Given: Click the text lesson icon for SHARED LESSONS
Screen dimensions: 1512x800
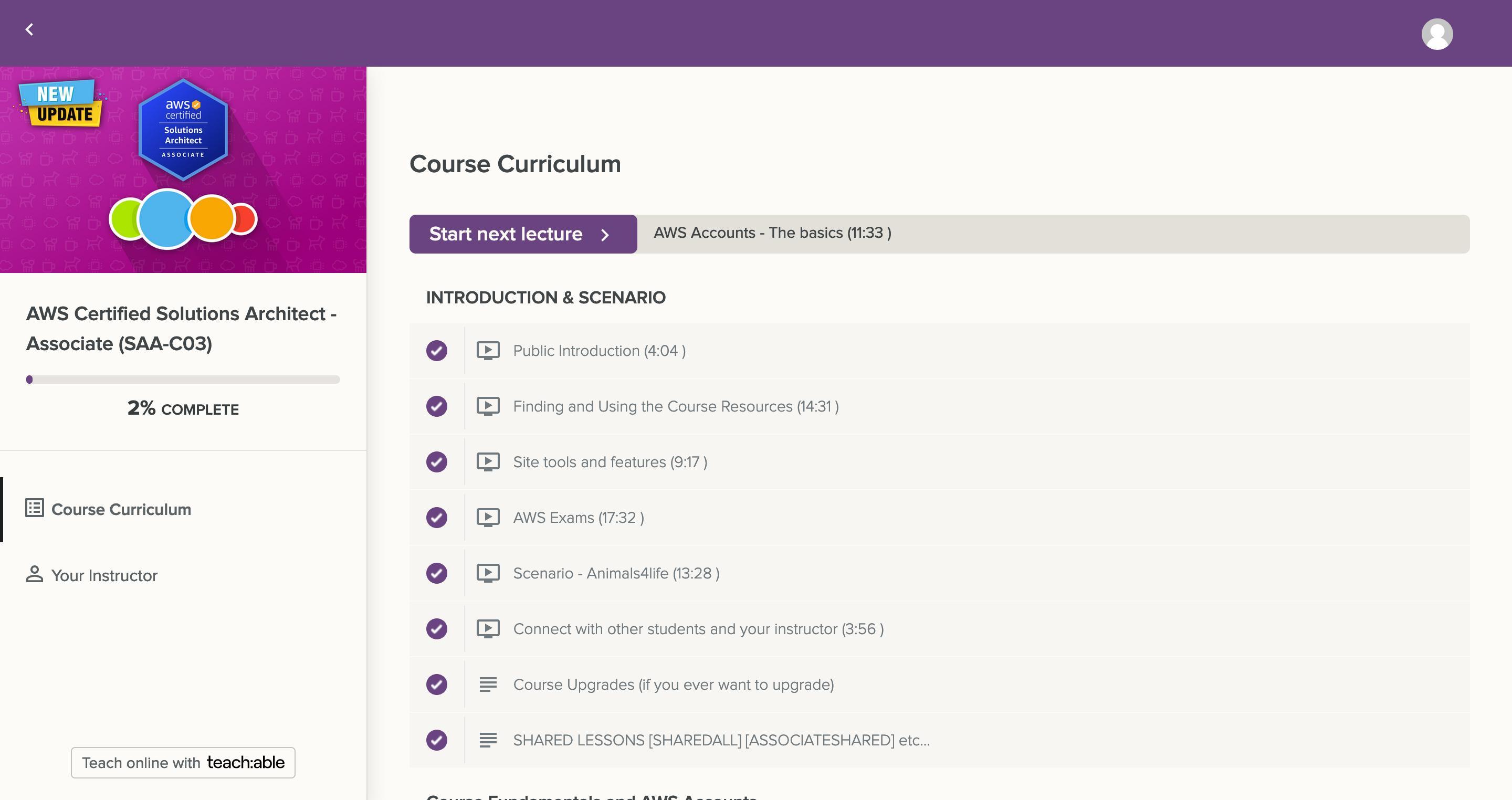Looking at the screenshot, I should click(x=488, y=740).
